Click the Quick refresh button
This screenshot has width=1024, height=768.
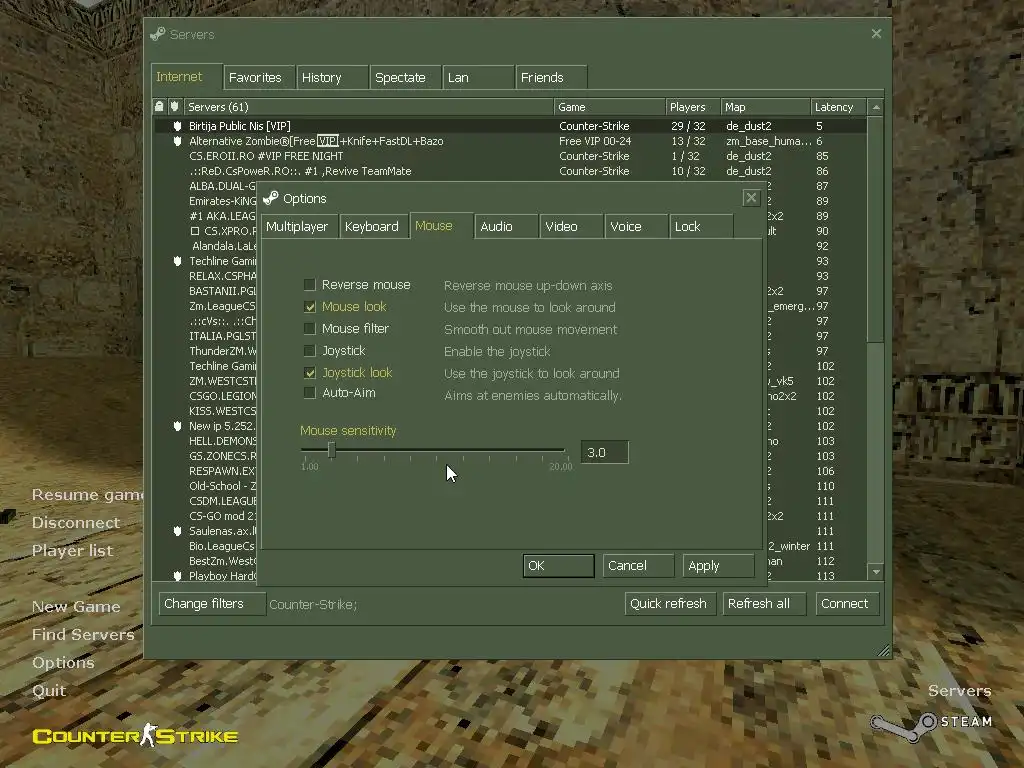pos(670,603)
